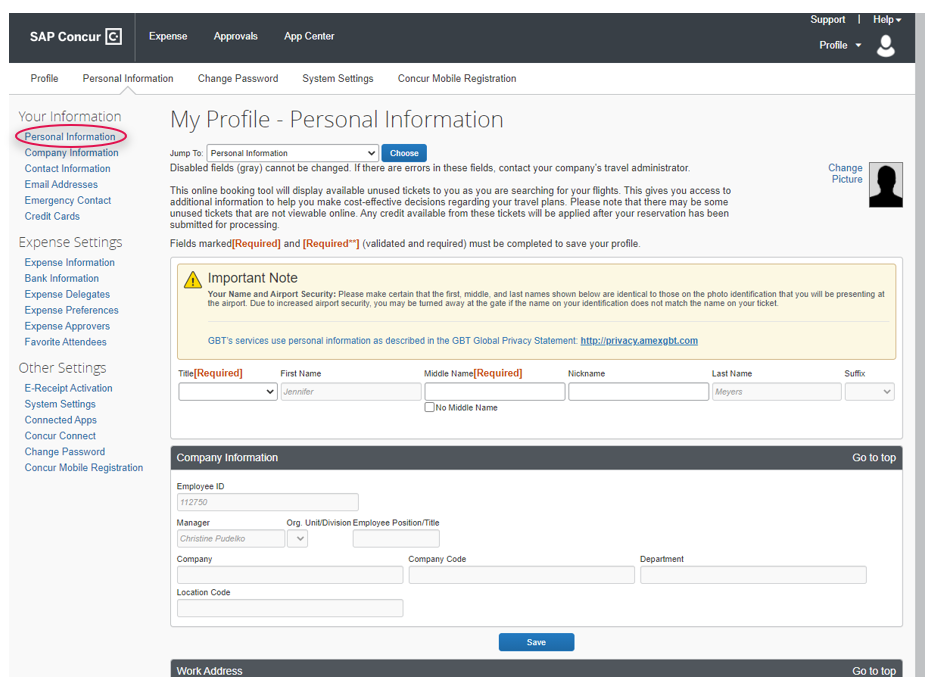
Task: Save the Company Information changes
Action: (x=536, y=643)
